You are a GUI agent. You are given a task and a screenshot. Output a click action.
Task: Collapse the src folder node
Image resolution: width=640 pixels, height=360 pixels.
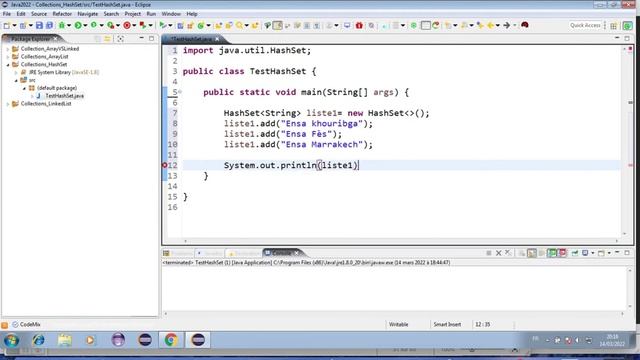pos(16,80)
